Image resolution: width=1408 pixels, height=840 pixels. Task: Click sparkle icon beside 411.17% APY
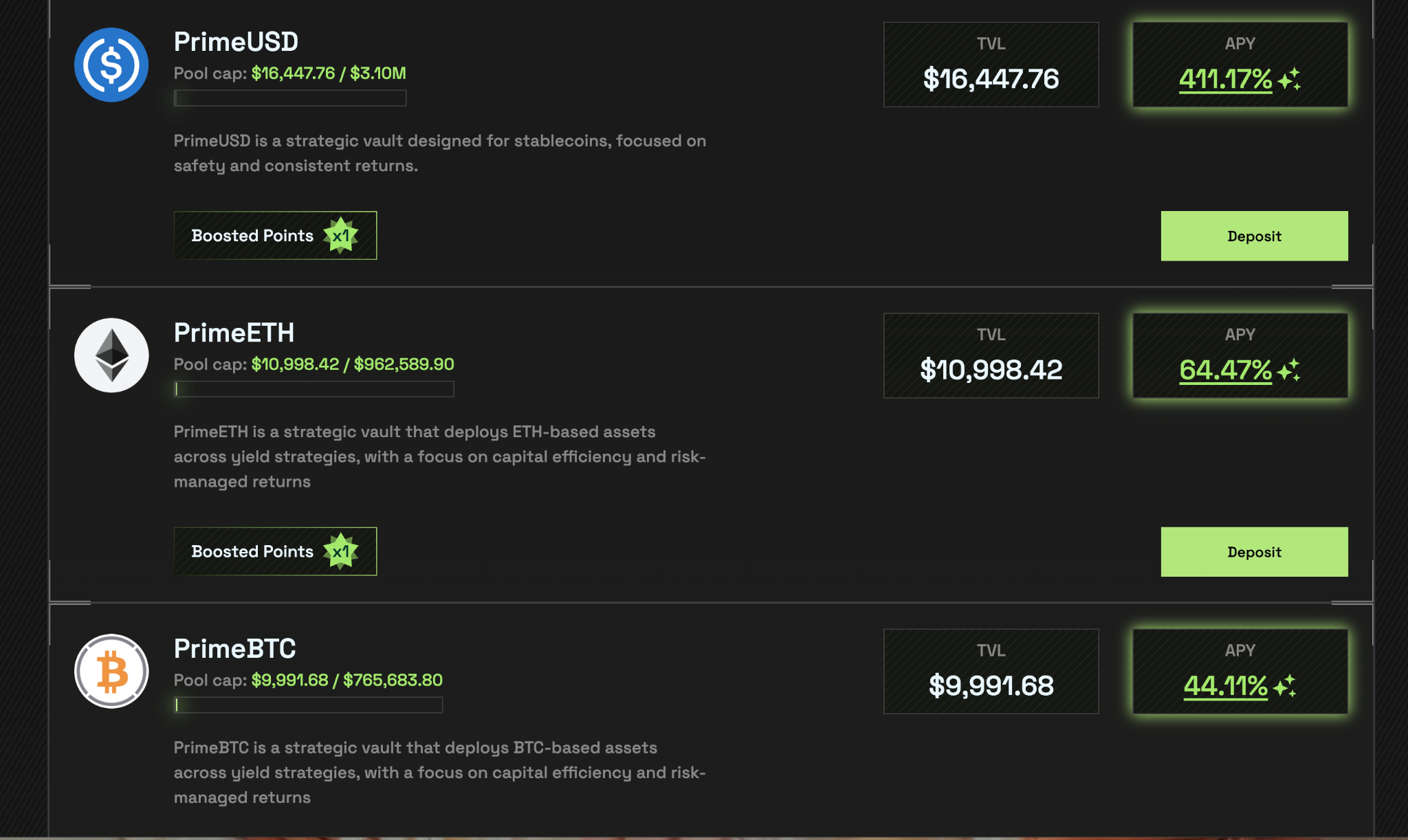tap(1289, 79)
